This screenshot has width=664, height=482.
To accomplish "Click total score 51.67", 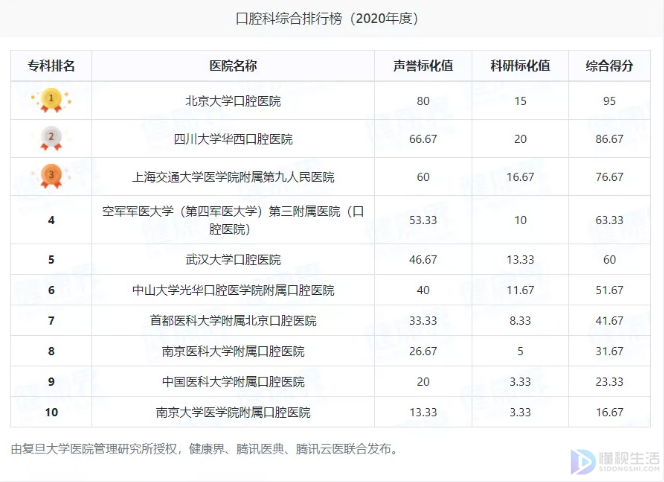I will click(x=609, y=290).
